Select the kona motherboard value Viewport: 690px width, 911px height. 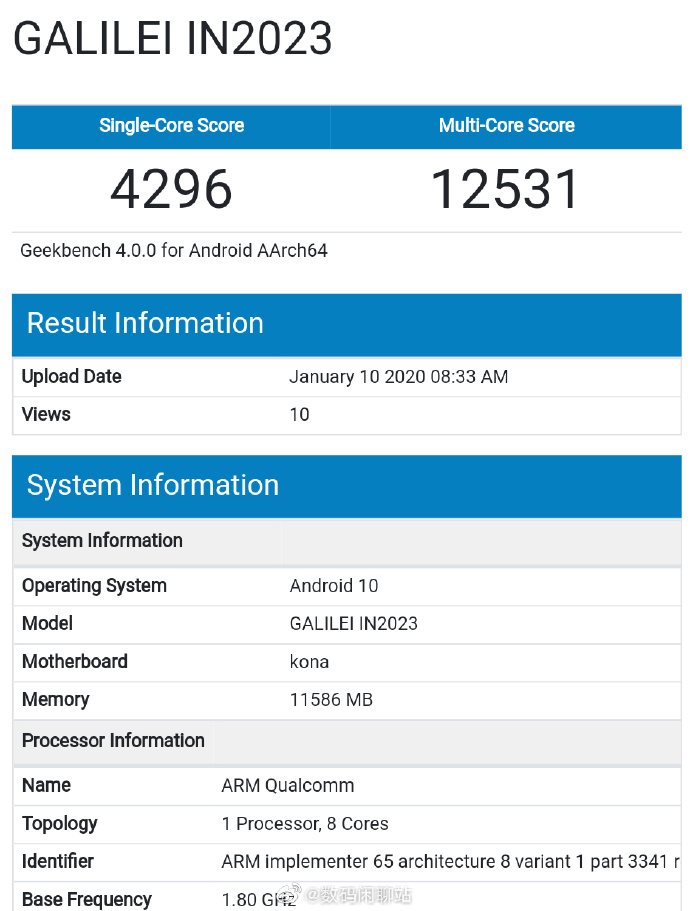[x=309, y=662]
